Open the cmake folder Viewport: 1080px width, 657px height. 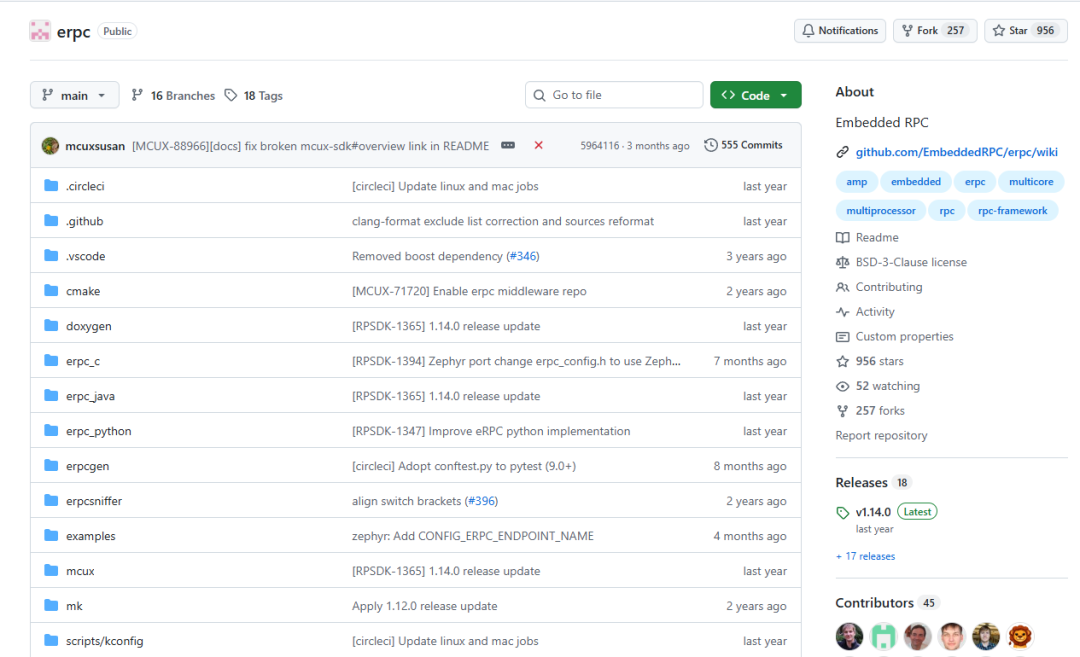(x=83, y=291)
